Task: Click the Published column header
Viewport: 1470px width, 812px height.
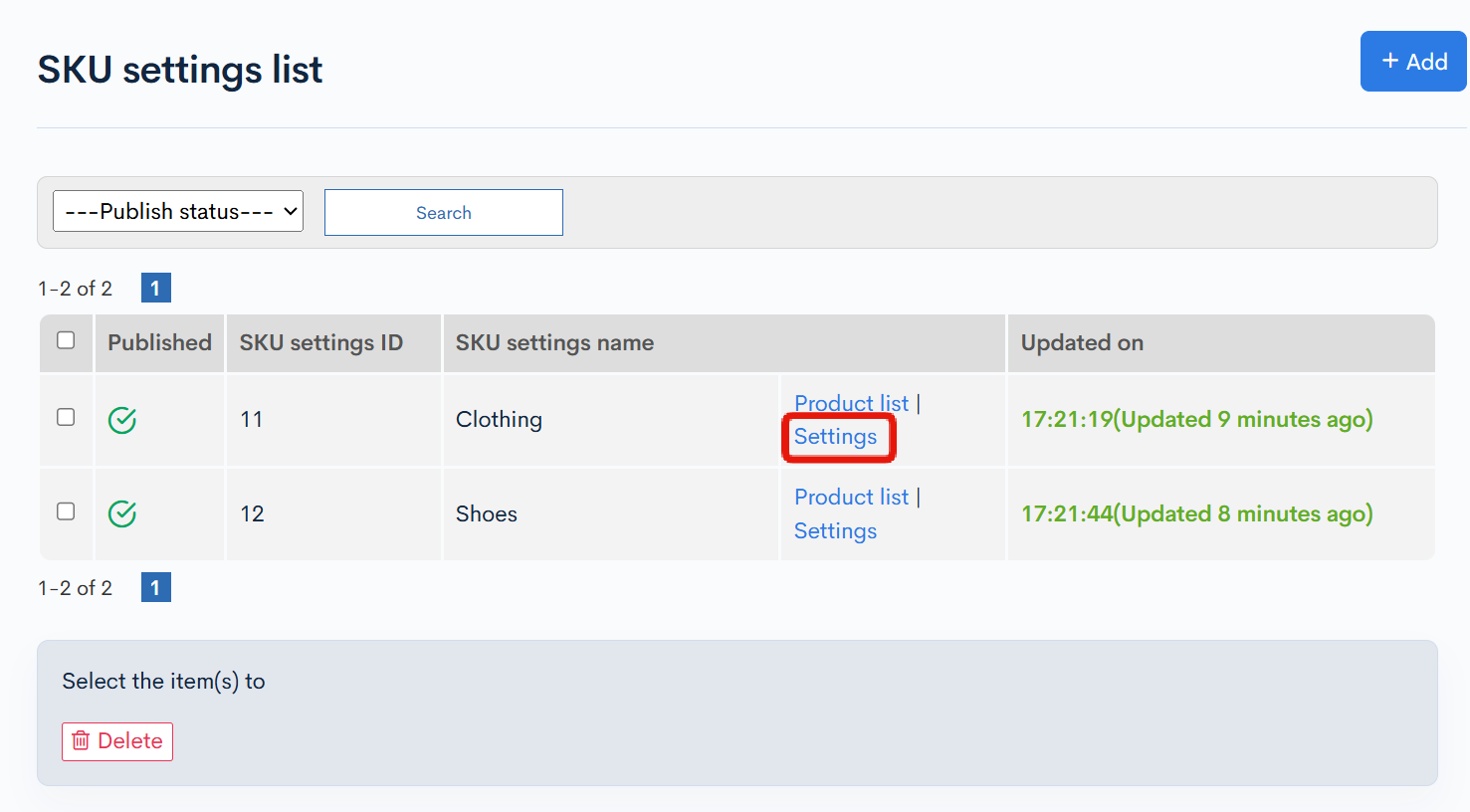Action: [159, 343]
